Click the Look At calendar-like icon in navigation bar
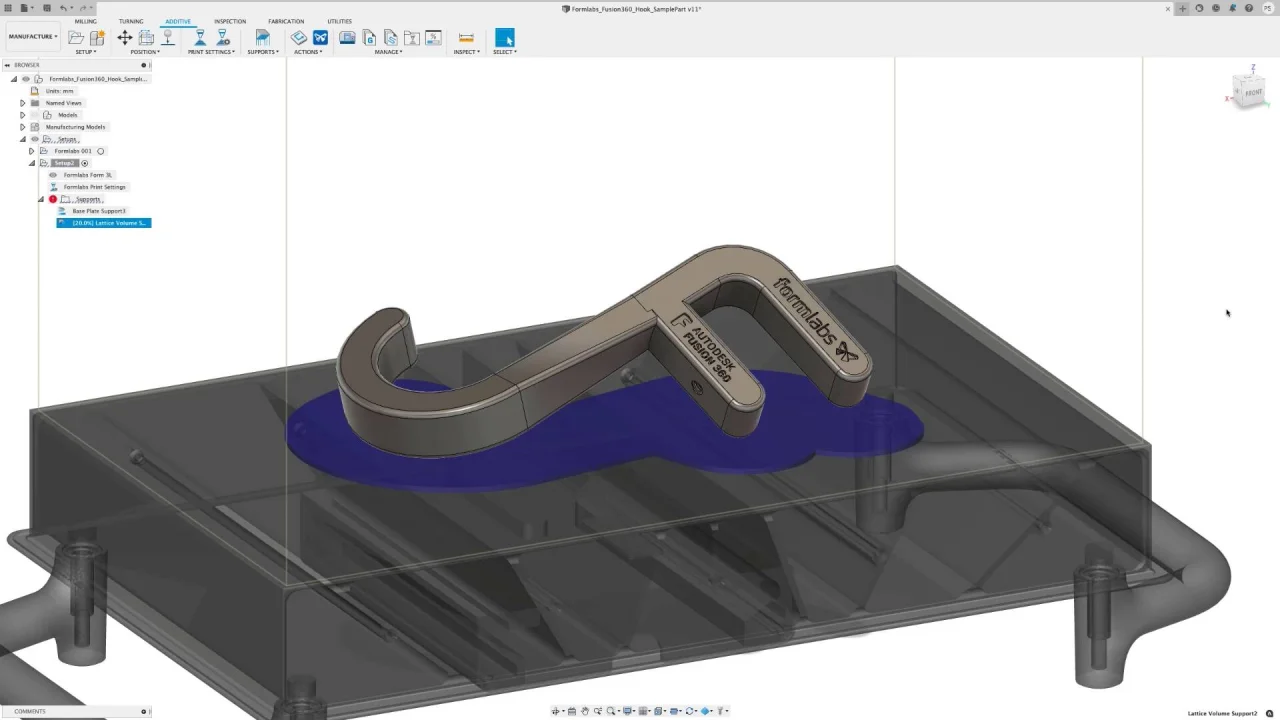Screen dimensions: 1280x720 tap(572, 711)
